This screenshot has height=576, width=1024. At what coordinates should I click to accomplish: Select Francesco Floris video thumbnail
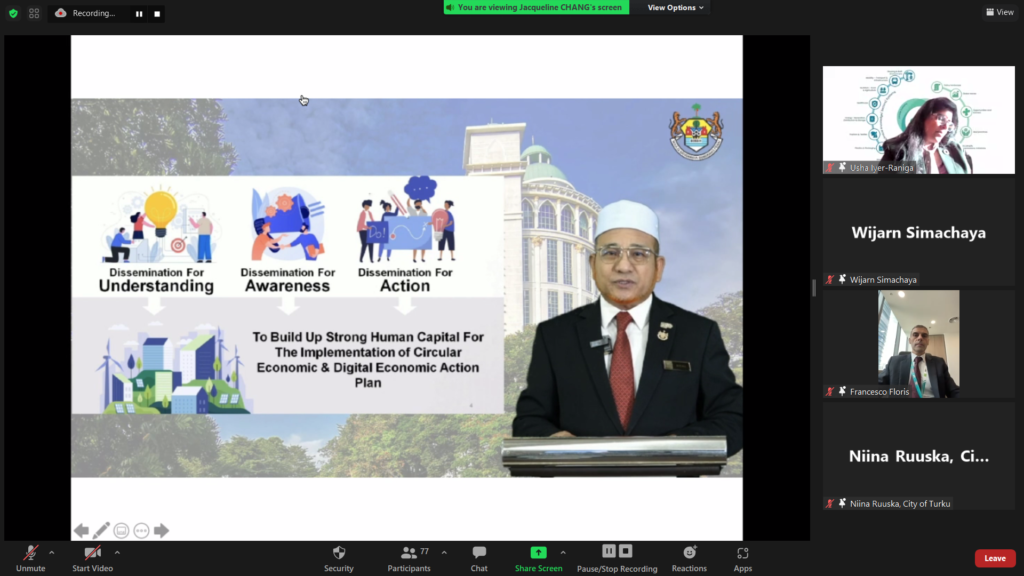pyautogui.click(x=918, y=344)
